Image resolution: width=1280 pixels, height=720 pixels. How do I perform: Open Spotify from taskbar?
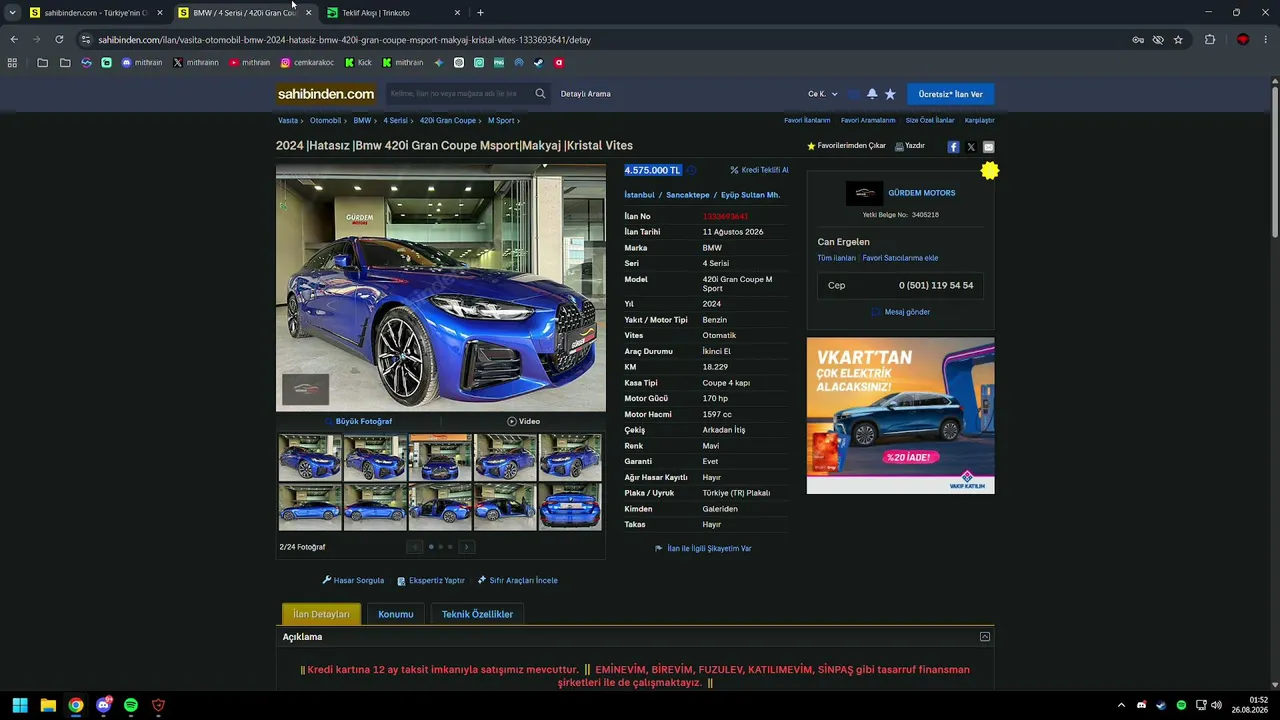coord(131,705)
